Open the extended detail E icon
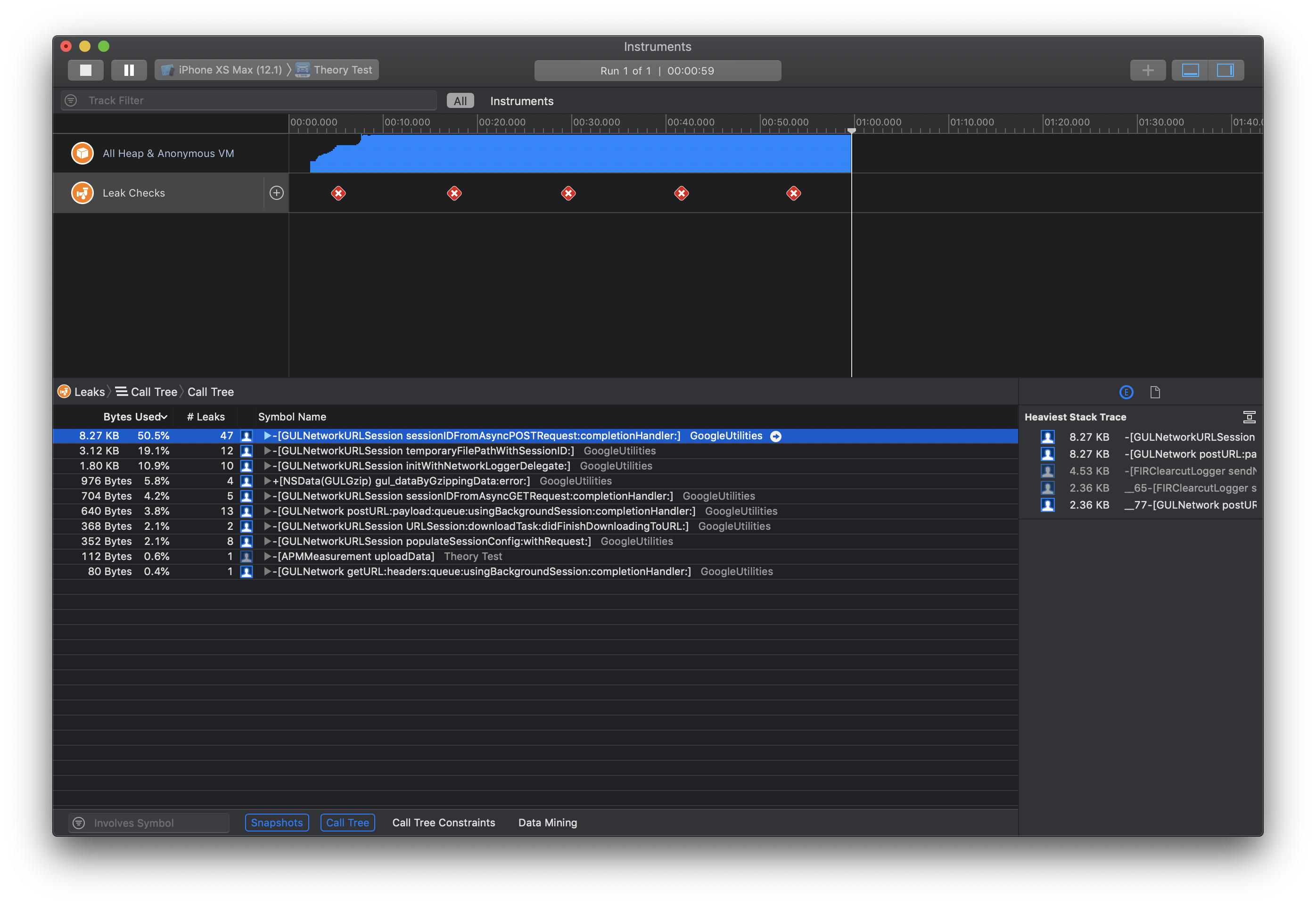 (1127, 392)
